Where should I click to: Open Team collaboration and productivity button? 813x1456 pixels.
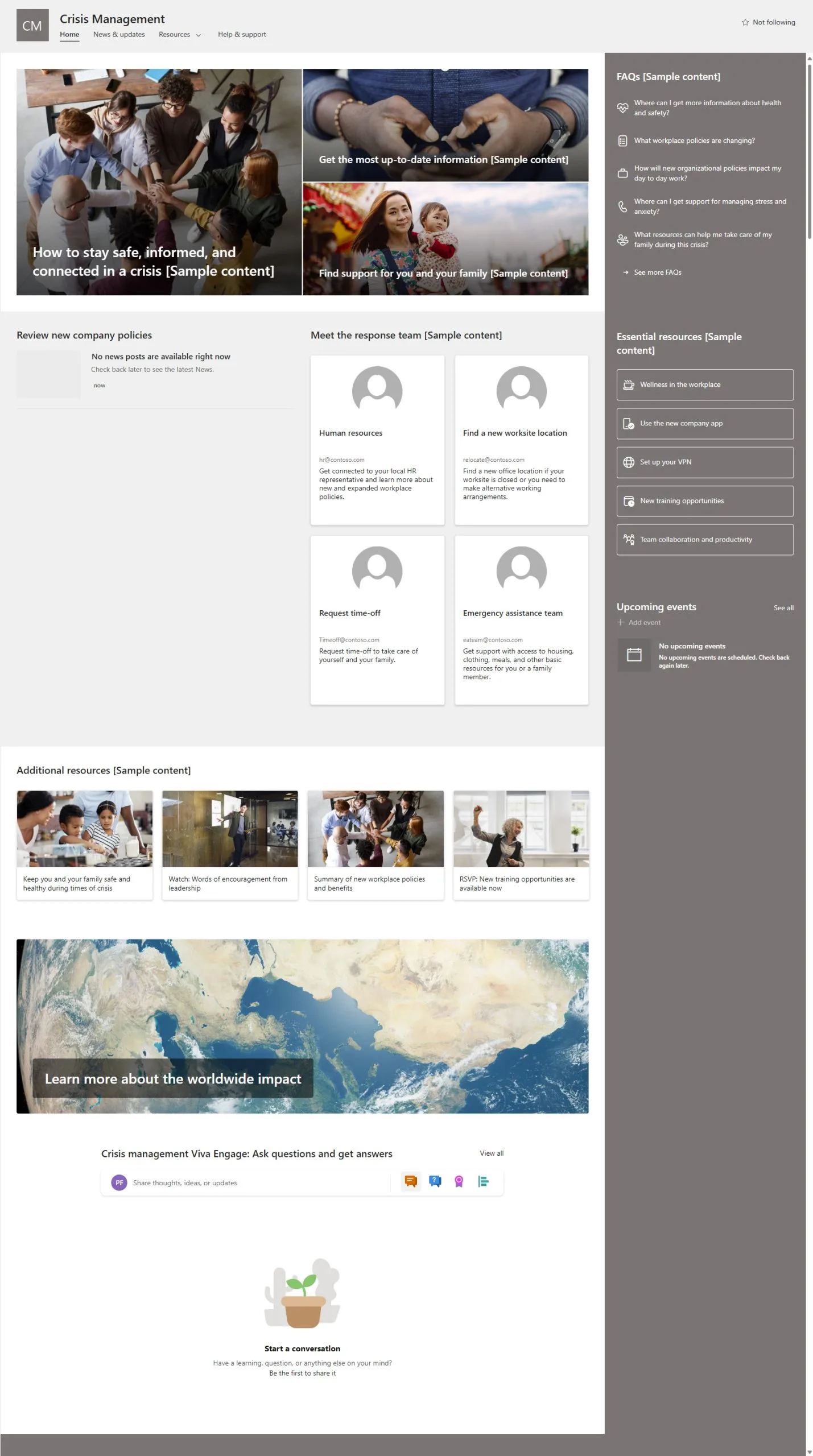coord(705,540)
